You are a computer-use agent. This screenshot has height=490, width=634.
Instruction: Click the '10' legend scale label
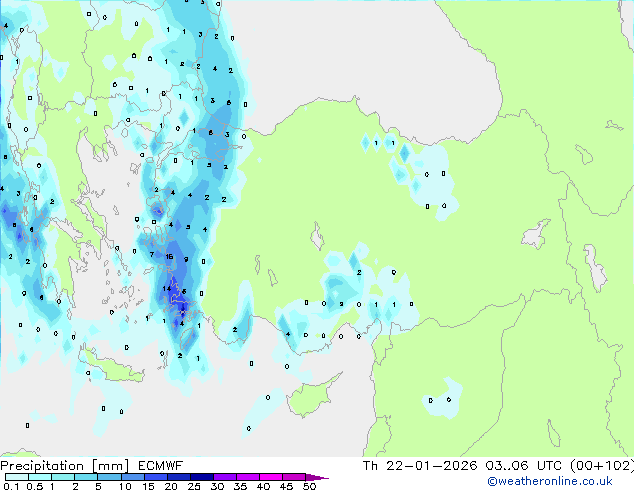point(125,486)
